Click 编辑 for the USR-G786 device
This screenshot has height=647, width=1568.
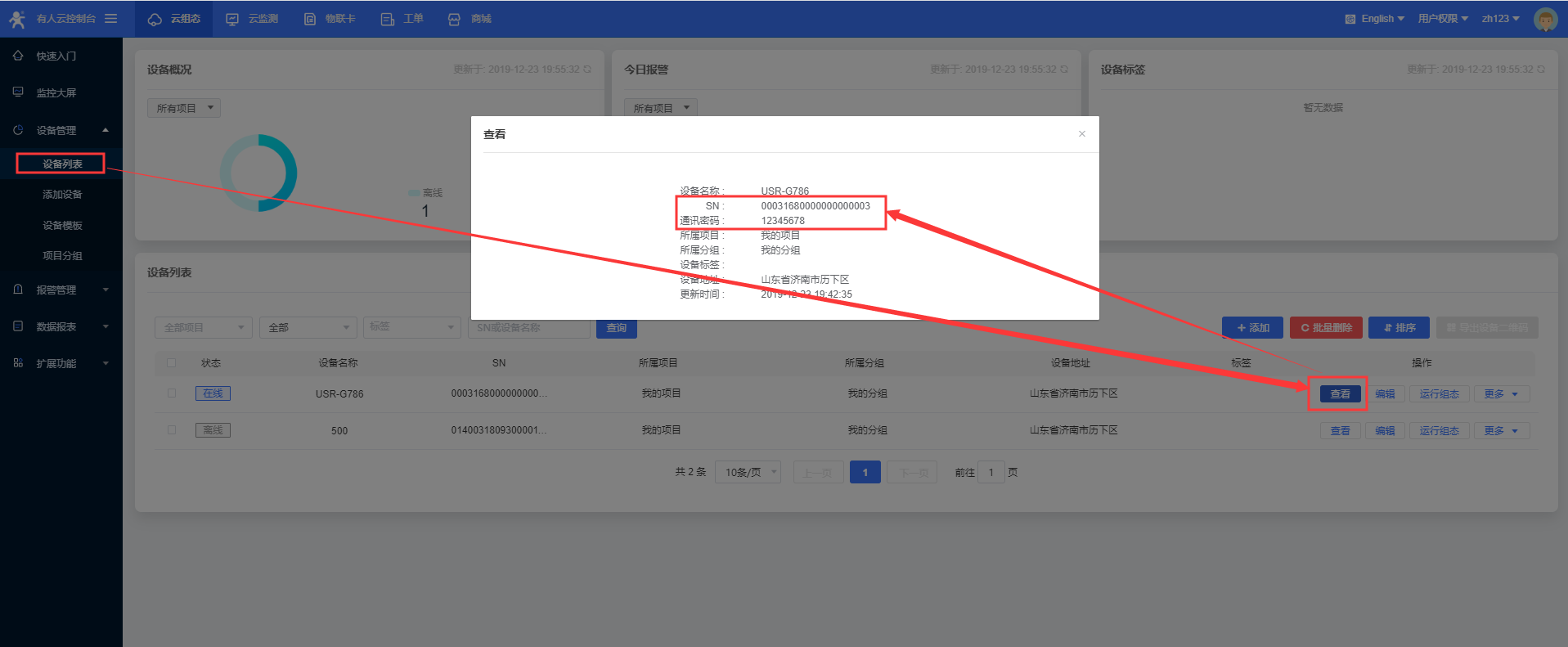coord(1385,394)
